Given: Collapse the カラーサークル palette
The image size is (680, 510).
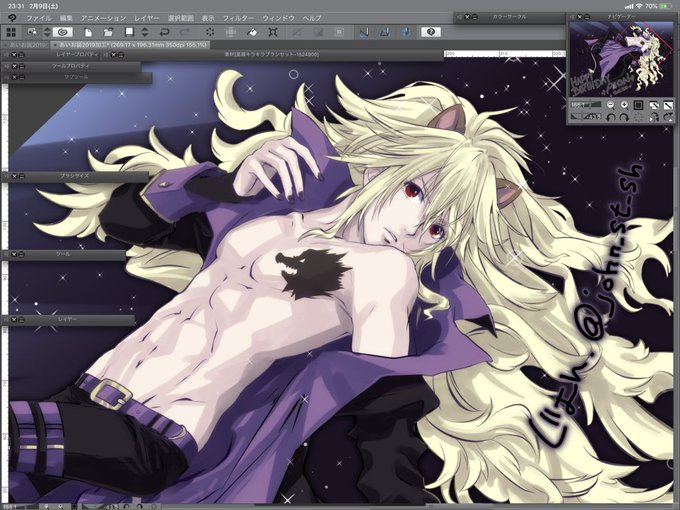Looking at the screenshot, I should [x=475, y=17].
